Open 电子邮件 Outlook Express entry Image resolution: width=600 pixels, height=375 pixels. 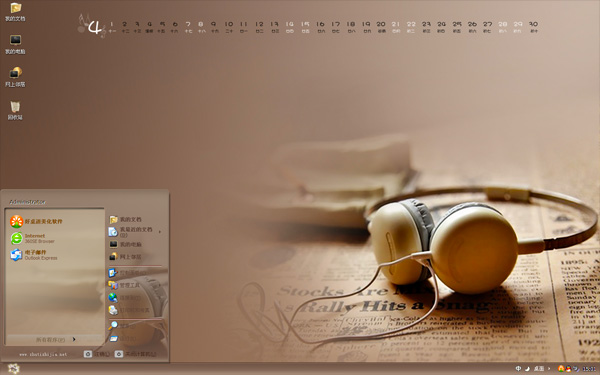point(34,255)
